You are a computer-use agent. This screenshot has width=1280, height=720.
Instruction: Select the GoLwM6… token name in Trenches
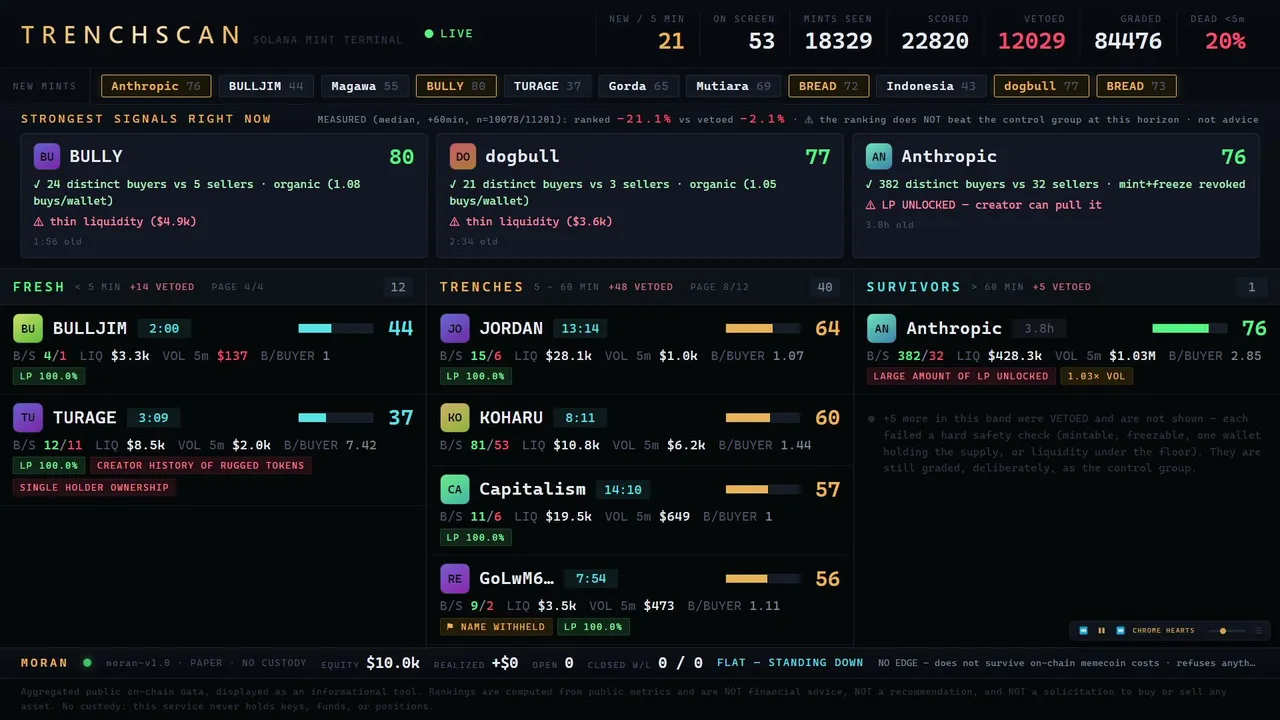pyautogui.click(x=516, y=578)
